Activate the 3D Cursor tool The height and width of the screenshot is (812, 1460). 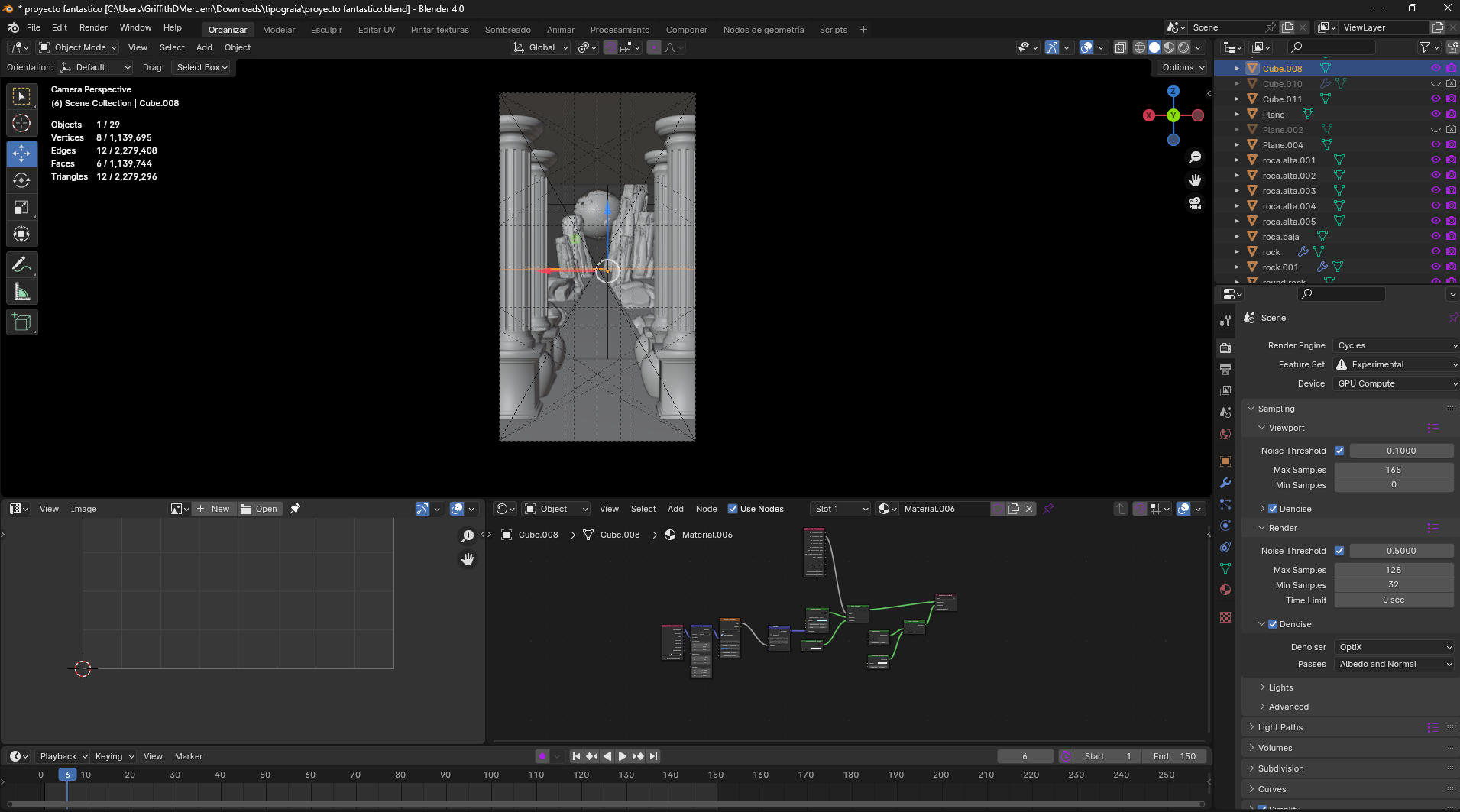[x=21, y=123]
